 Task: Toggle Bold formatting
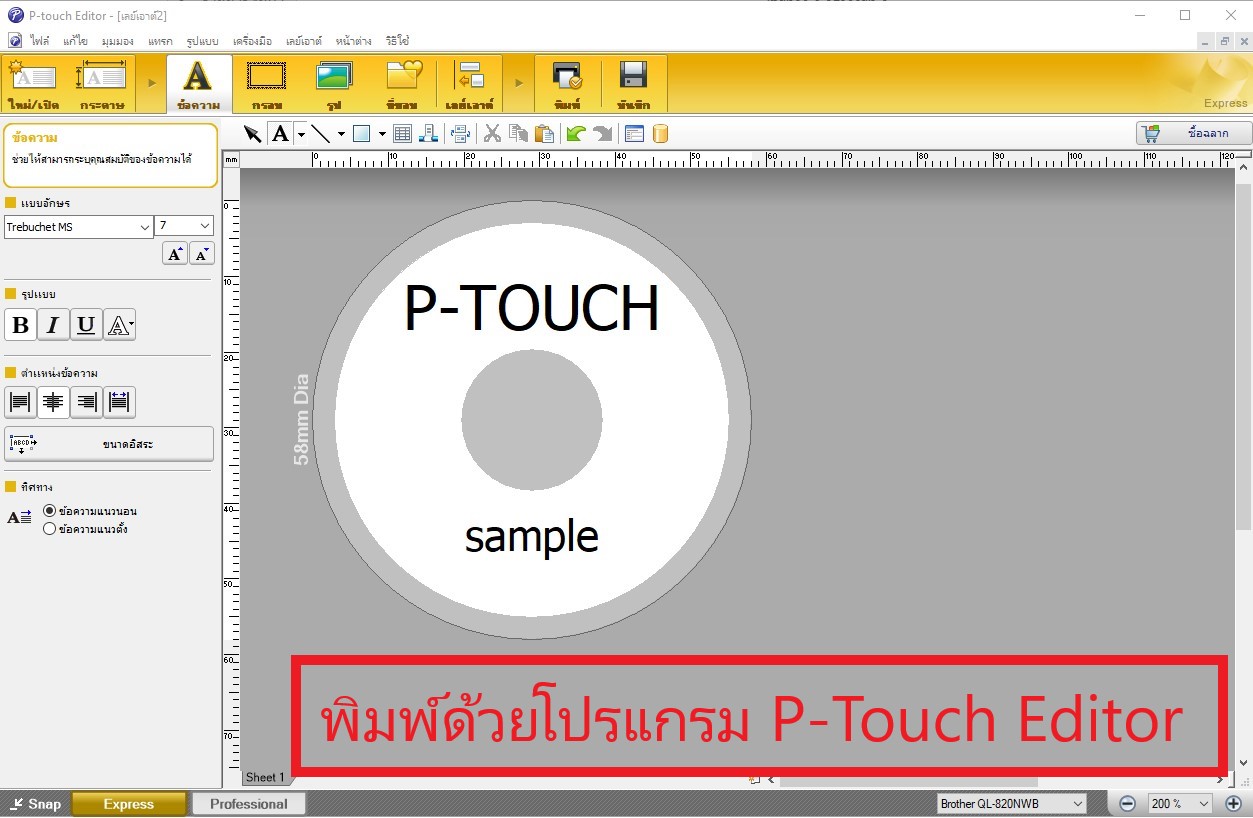(x=20, y=325)
